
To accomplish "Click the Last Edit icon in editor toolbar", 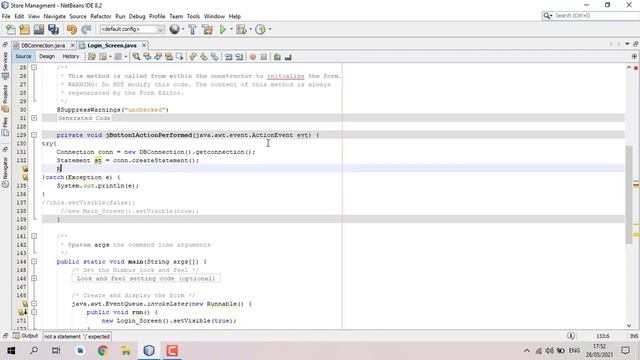I will click(x=92, y=57).
